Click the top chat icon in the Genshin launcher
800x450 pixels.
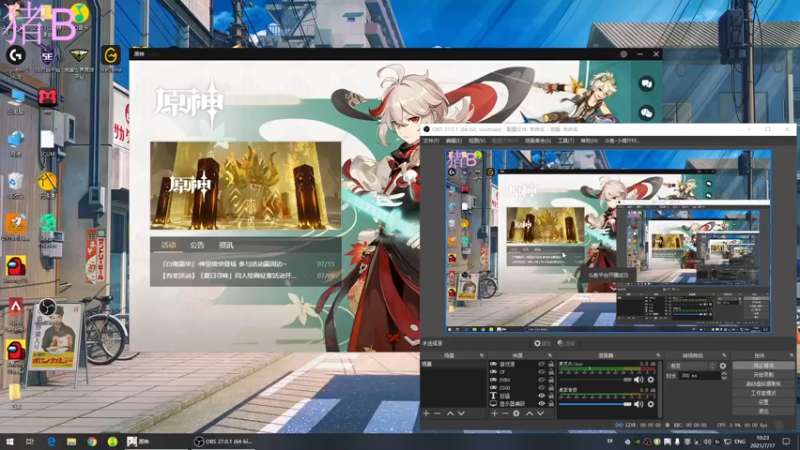point(646,84)
